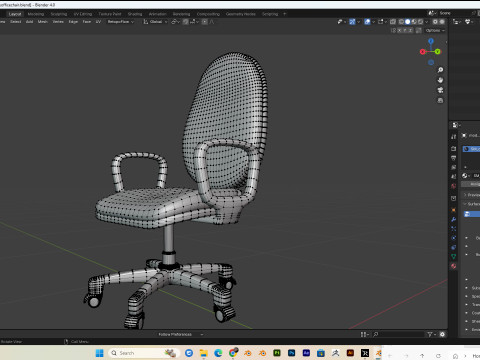Toggle X-ray mode button
Image resolution: width=480 pixels, height=360 pixels.
pos(393,22)
